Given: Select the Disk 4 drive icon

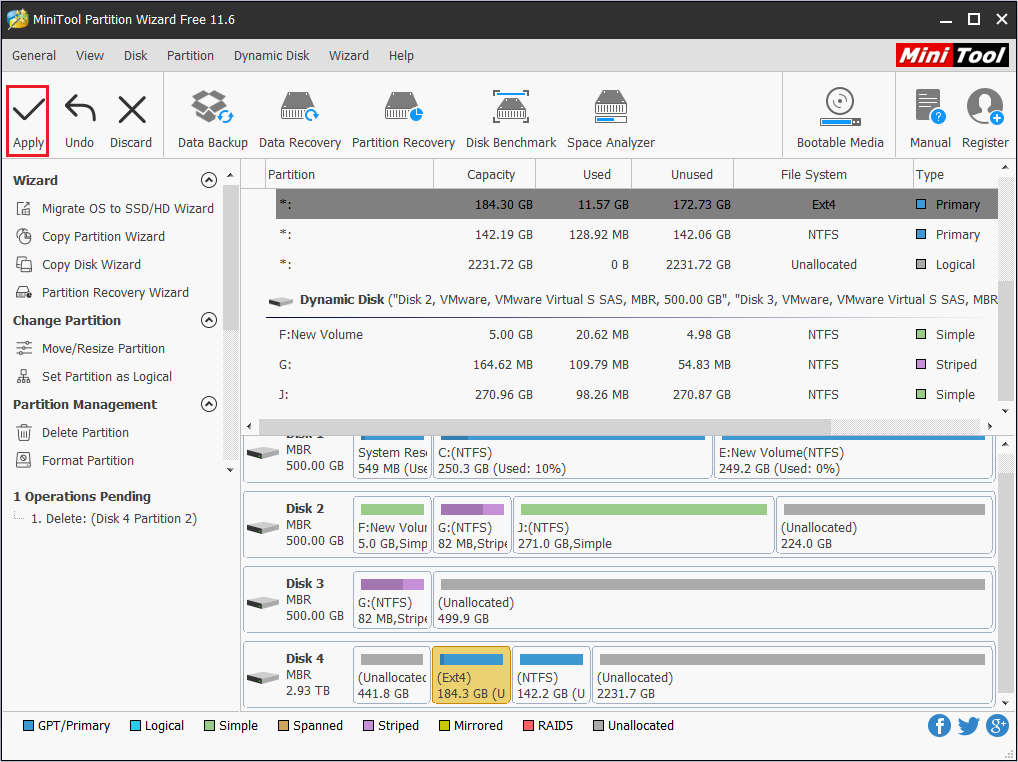Looking at the screenshot, I should tap(263, 677).
